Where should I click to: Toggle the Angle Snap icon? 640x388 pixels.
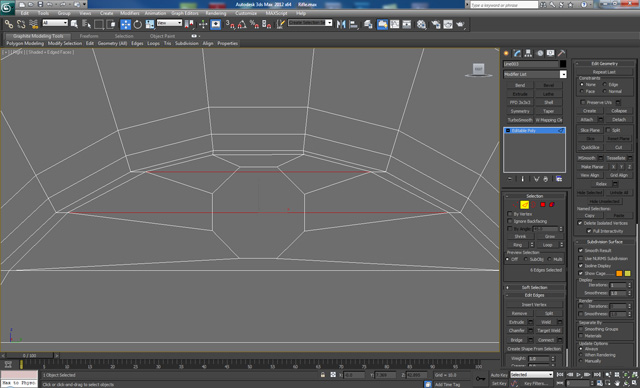click(242, 24)
